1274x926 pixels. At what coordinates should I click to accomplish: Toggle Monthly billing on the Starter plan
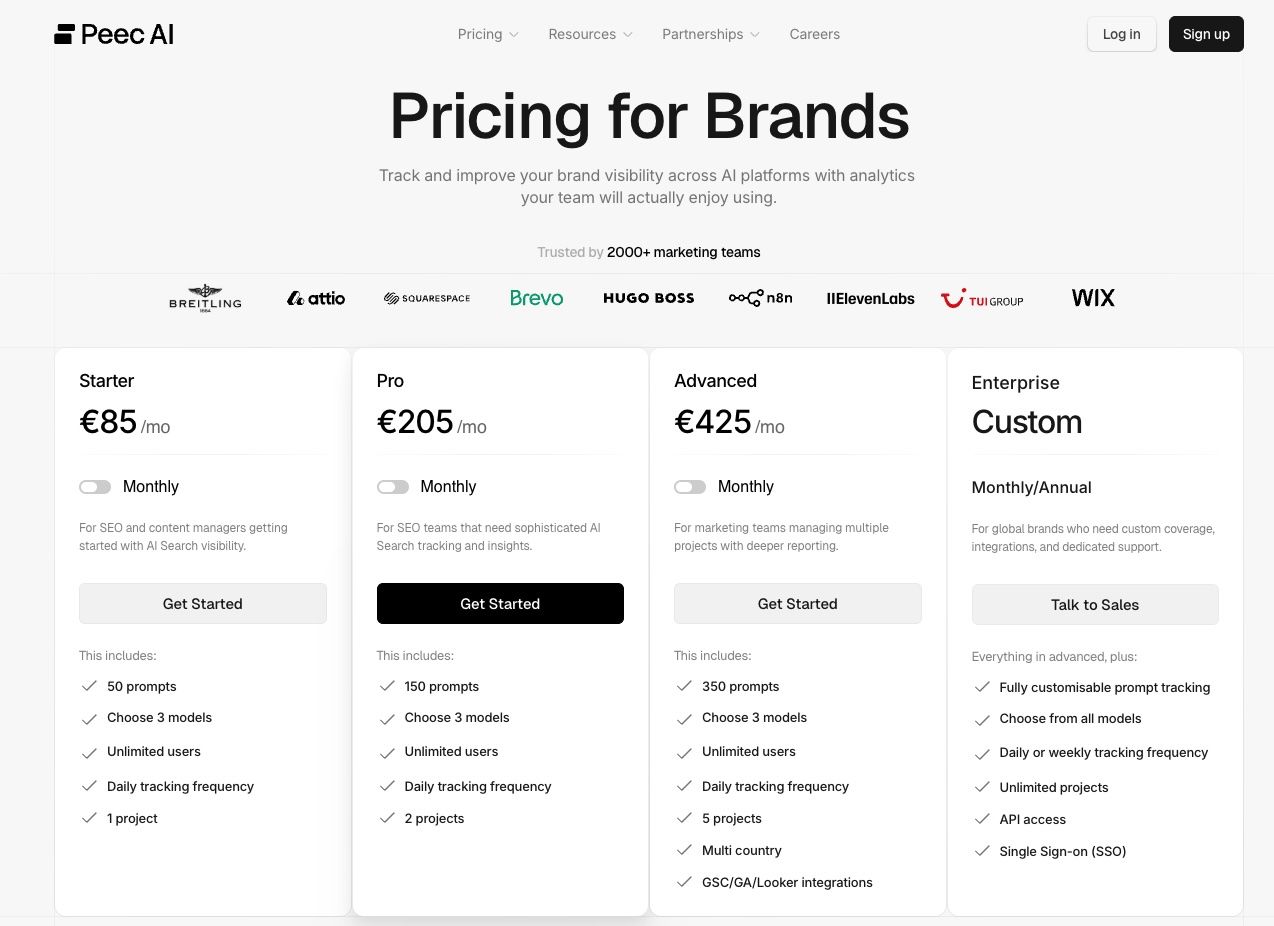[95, 486]
